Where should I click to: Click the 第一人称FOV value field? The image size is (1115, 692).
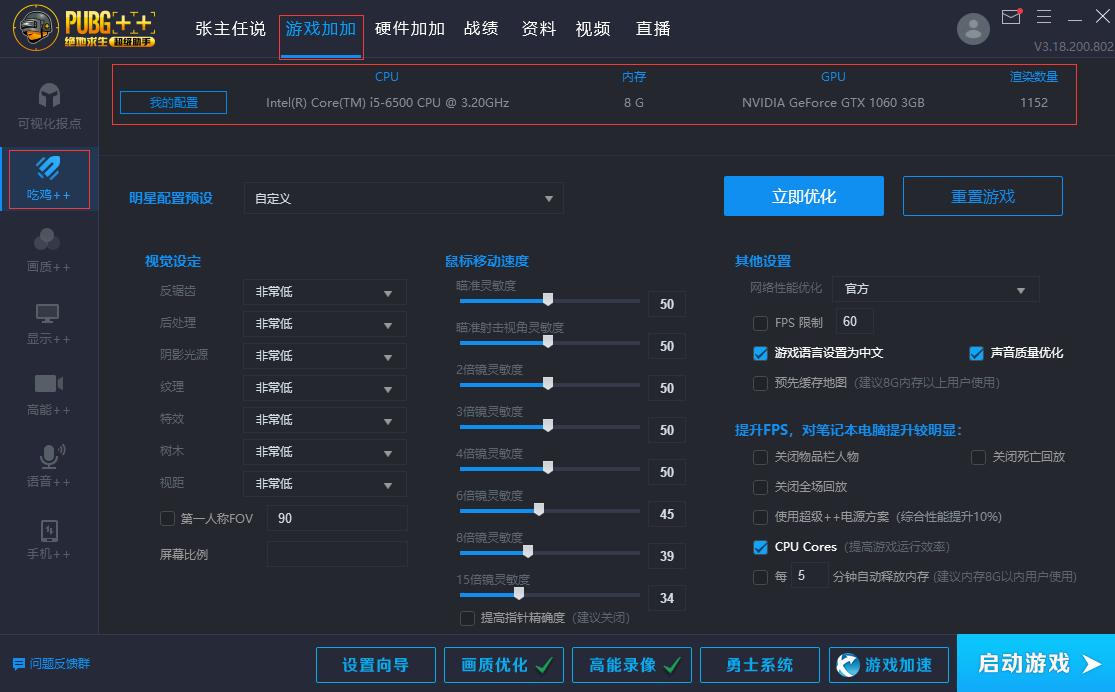pos(337,518)
